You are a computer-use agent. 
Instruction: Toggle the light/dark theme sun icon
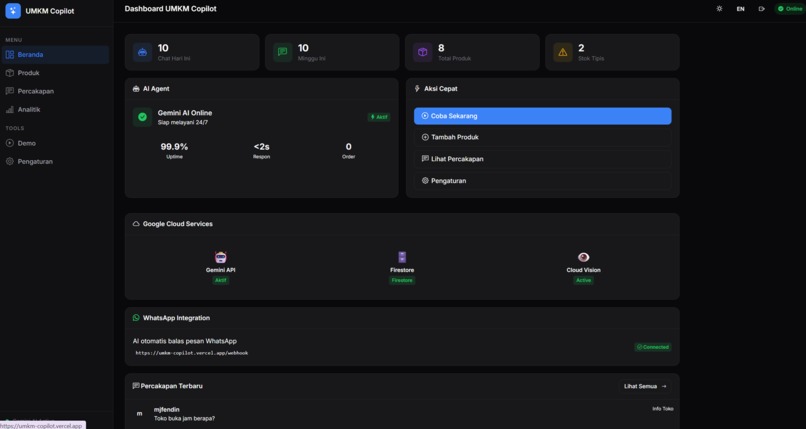click(719, 9)
